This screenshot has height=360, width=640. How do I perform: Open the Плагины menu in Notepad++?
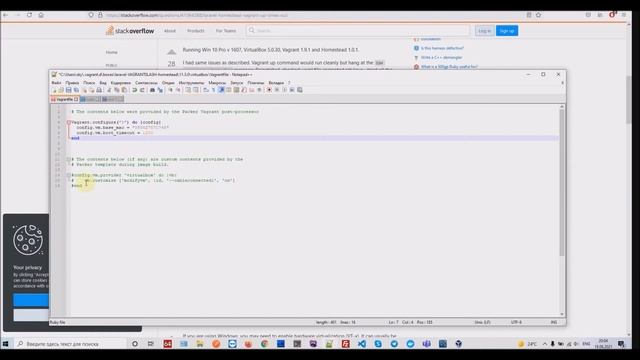(256, 83)
